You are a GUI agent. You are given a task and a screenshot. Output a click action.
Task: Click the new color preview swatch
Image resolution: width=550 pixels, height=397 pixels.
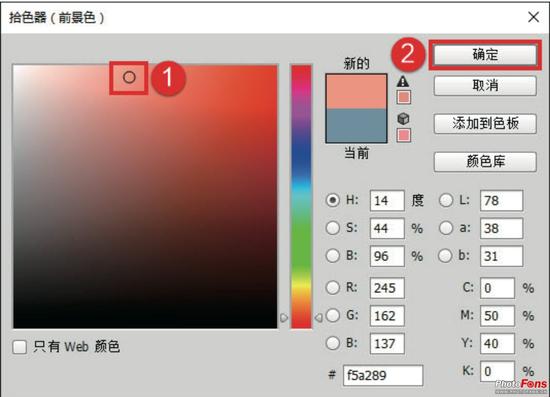pyautogui.click(x=356, y=91)
